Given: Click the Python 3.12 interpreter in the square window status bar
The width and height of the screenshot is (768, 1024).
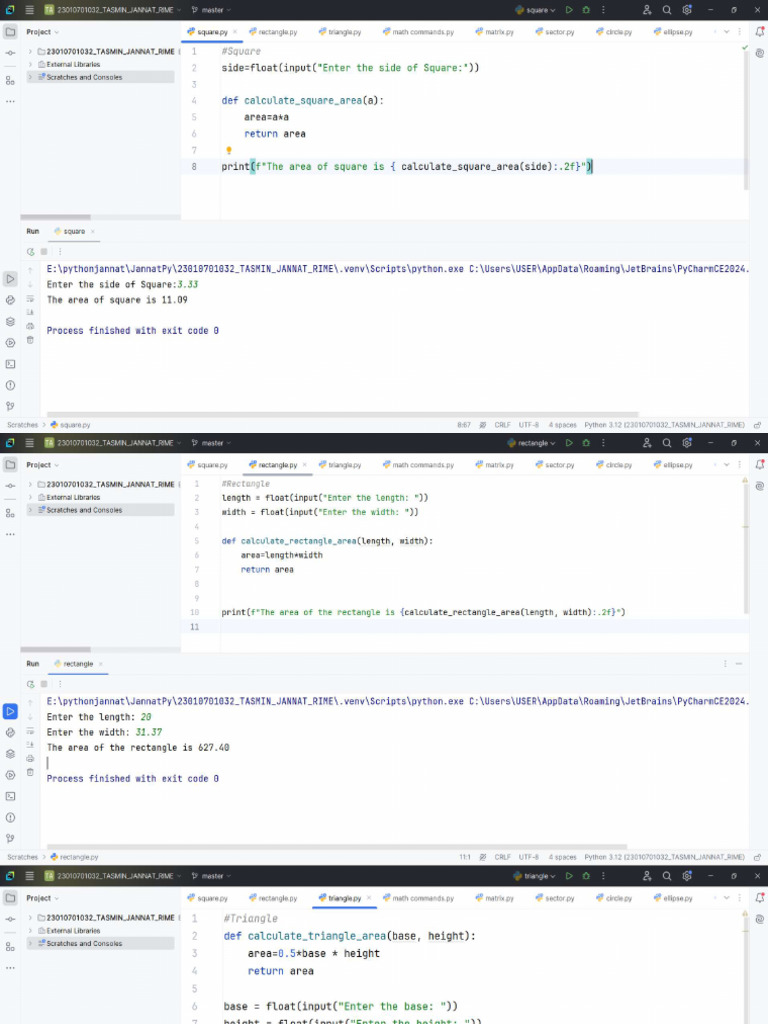Looking at the screenshot, I should pyautogui.click(x=664, y=424).
